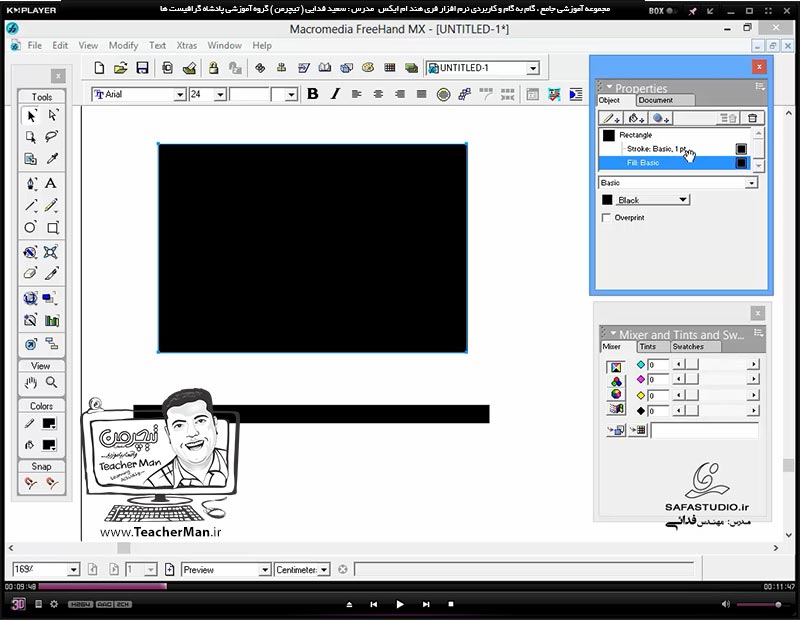Select the Line tool
Screen dimensions: 800x621
pyautogui.click(x=31, y=205)
